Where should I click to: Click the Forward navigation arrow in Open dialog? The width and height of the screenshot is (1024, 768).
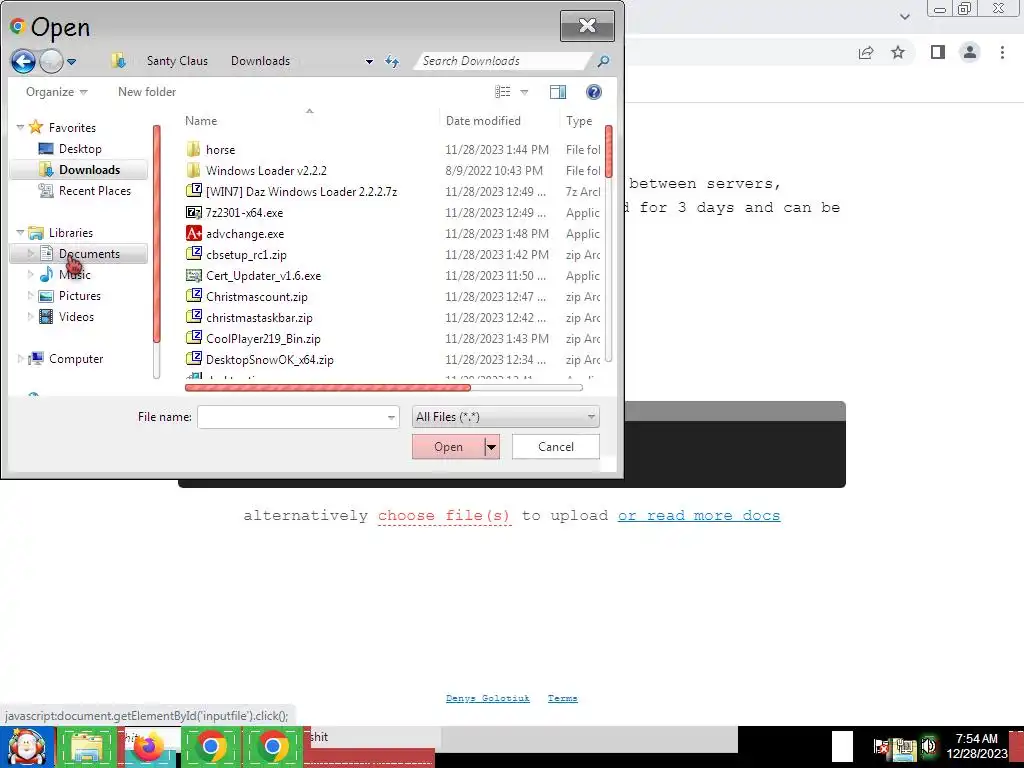point(51,61)
